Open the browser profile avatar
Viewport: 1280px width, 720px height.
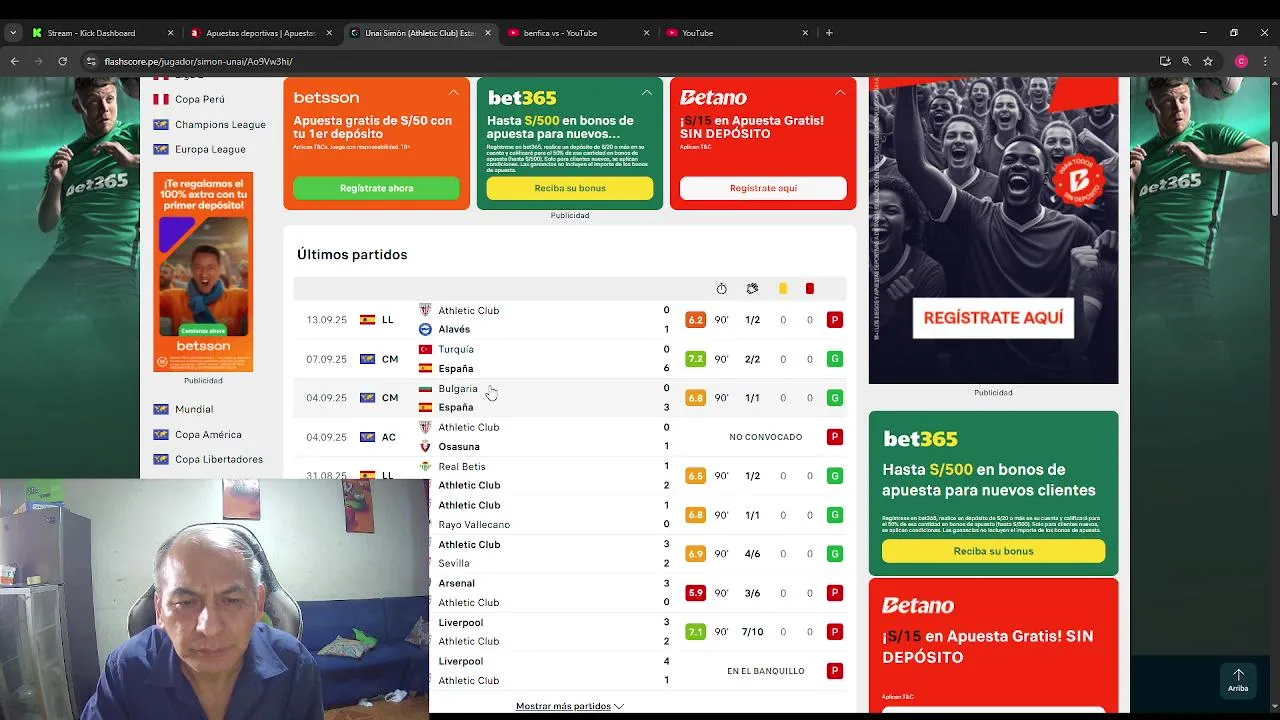[x=1242, y=61]
